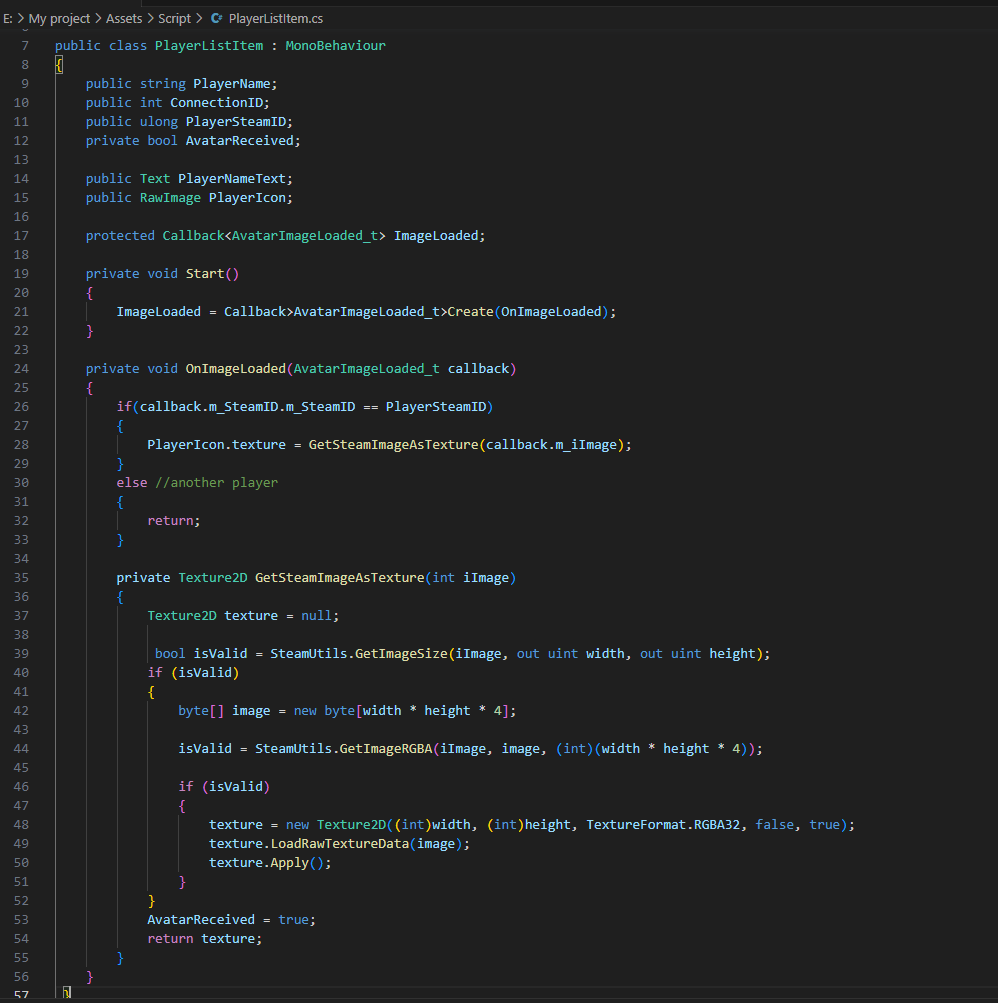998x1003 pixels.
Task: Open the "Assets" breadcrumb dropdown
Action: tap(124, 18)
